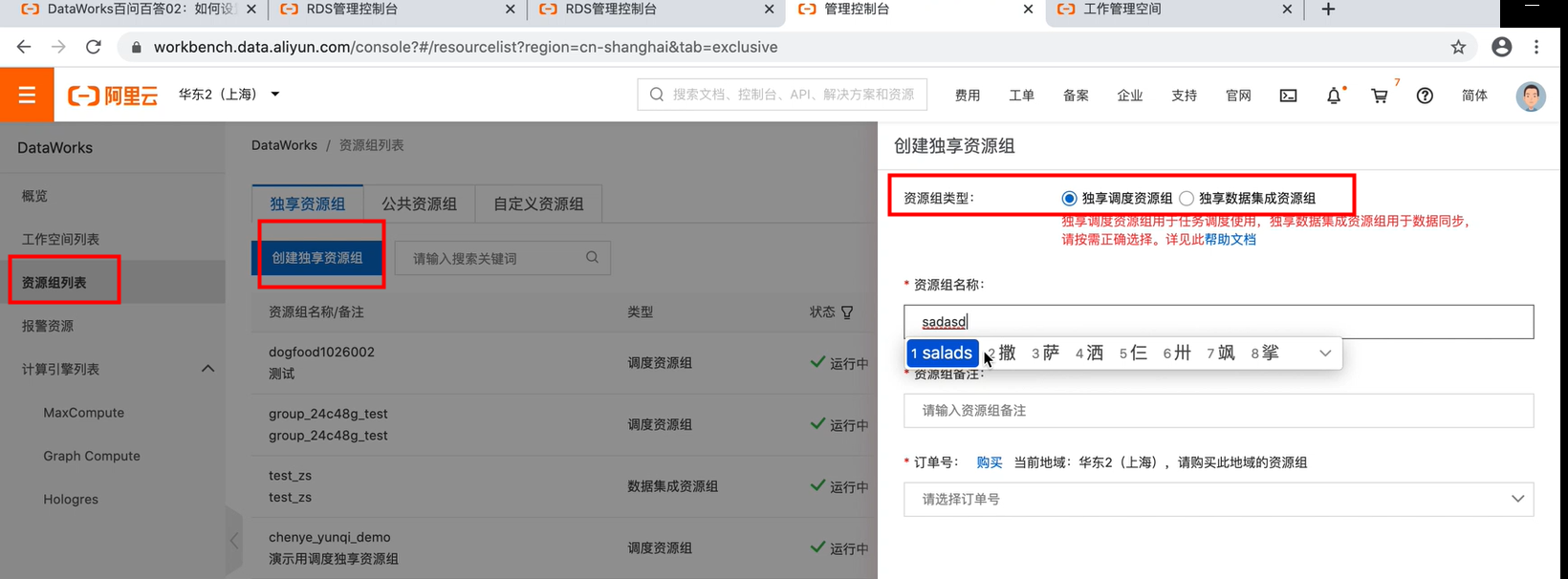Image resolution: width=1568 pixels, height=579 pixels.
Task: Click the DataWorks breadcrumb link
Action: [x=284, y=145]
